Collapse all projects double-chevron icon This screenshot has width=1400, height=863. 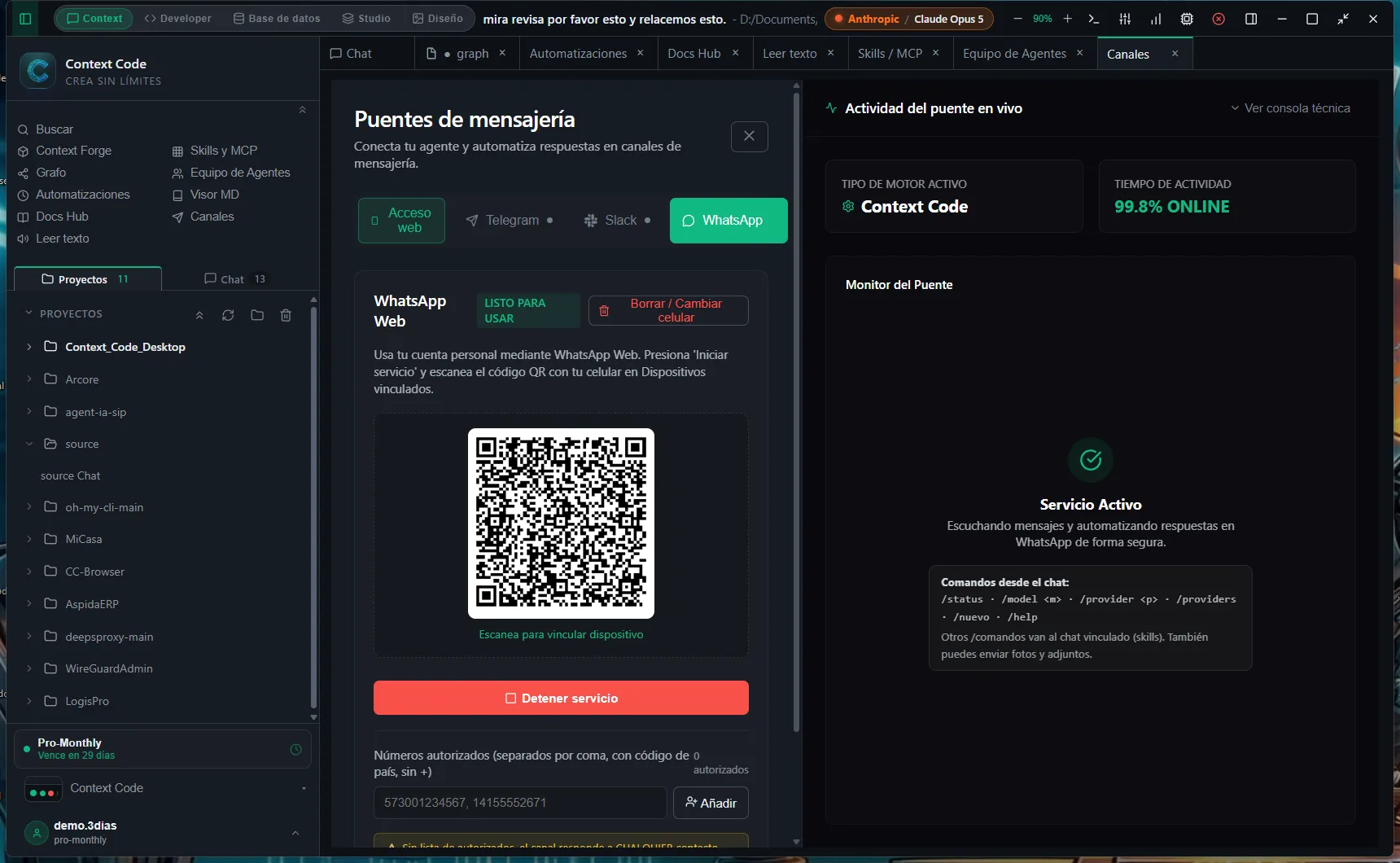[x=199, y=315]
